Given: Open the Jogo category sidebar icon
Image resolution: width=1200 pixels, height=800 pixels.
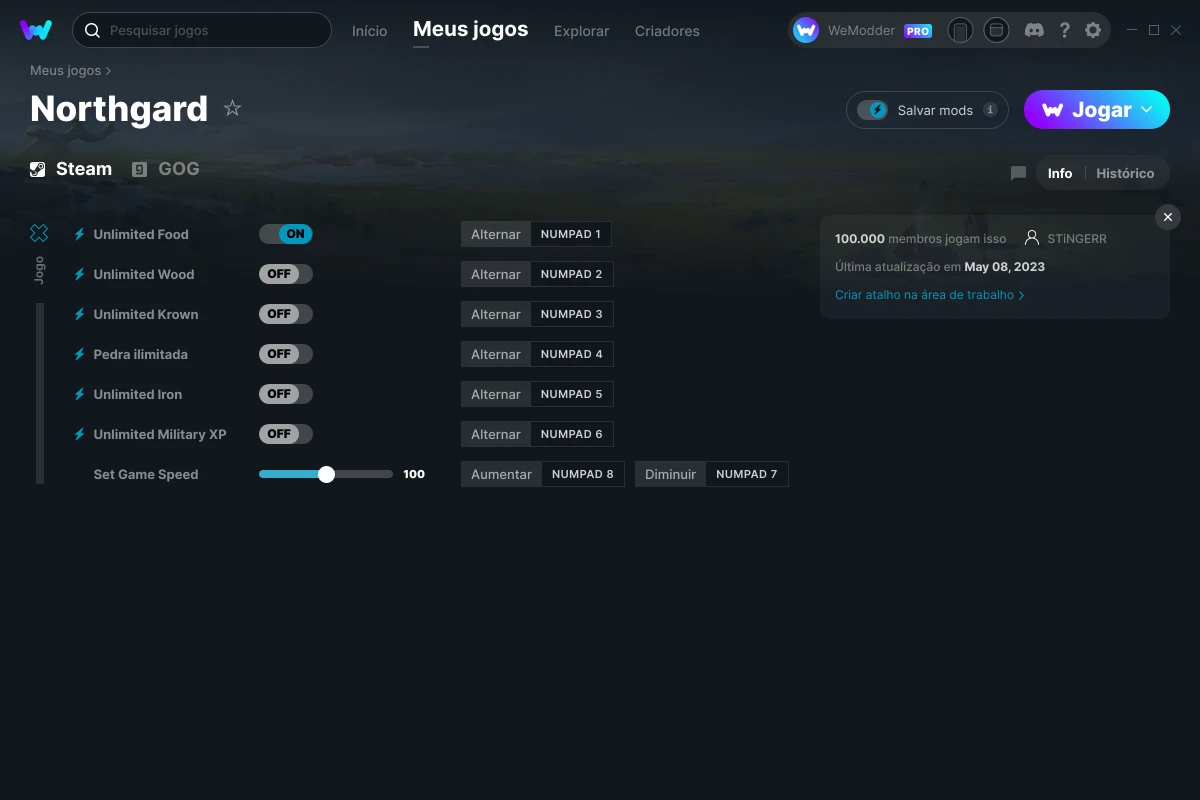Looking at the screenshot, I should pyautogui.click(x=39, y=233).
